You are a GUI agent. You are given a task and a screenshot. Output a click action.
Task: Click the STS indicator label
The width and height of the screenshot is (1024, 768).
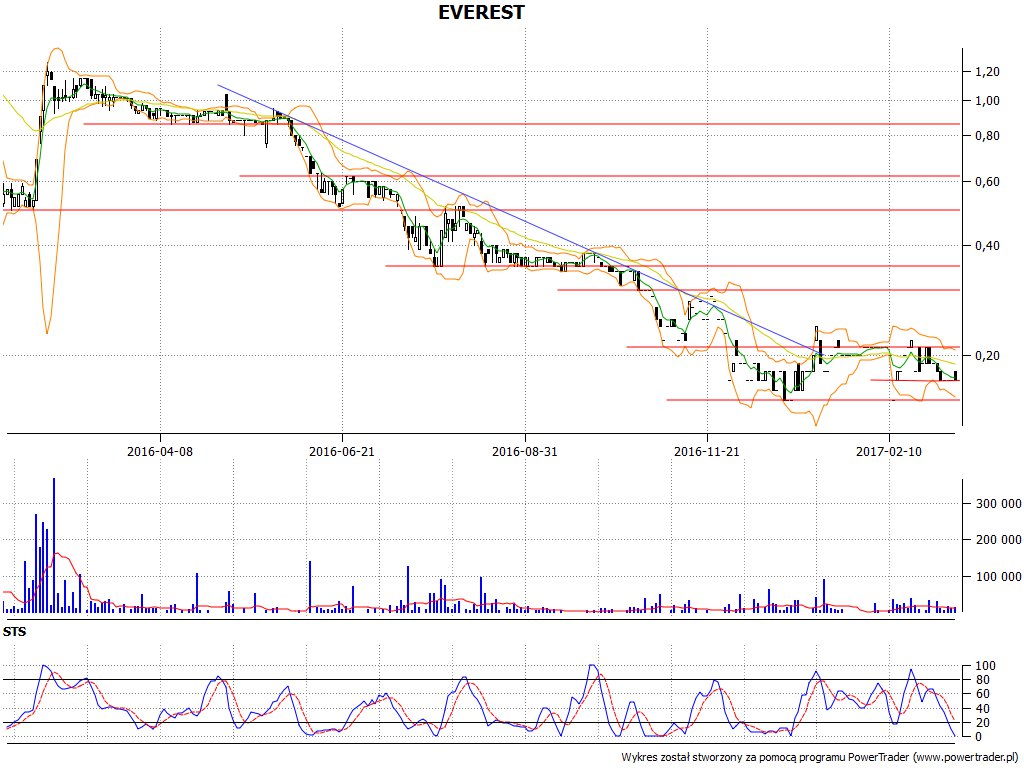(14, 632)
